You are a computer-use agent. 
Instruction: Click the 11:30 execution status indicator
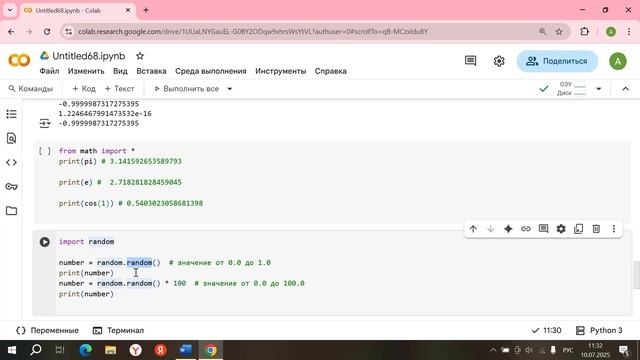[x=547, y=330]
